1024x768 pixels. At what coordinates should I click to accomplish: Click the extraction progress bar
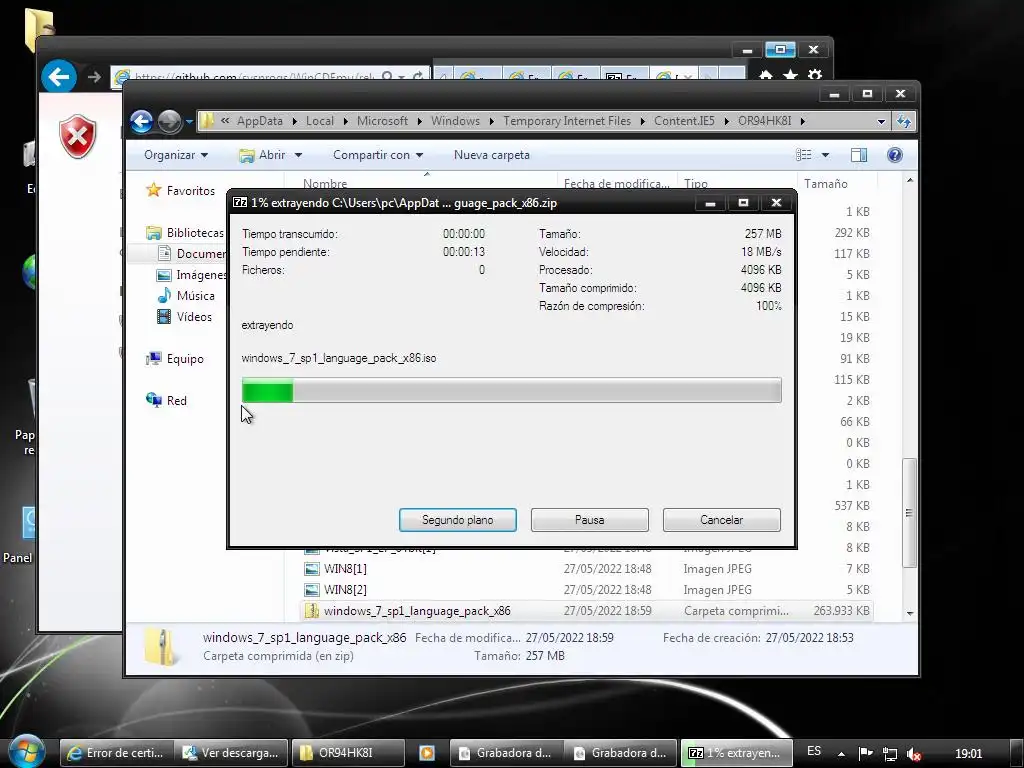511,391
